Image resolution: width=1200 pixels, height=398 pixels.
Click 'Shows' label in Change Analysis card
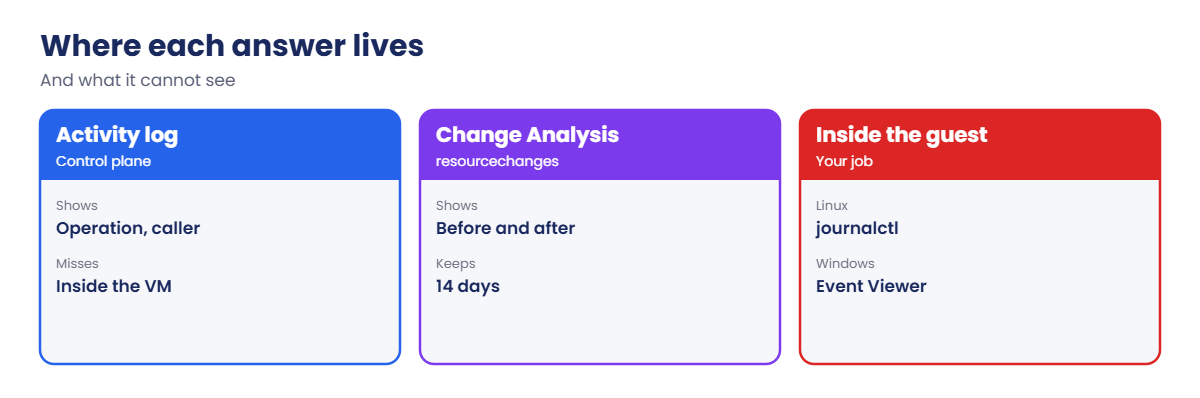[x=457, y=205]
